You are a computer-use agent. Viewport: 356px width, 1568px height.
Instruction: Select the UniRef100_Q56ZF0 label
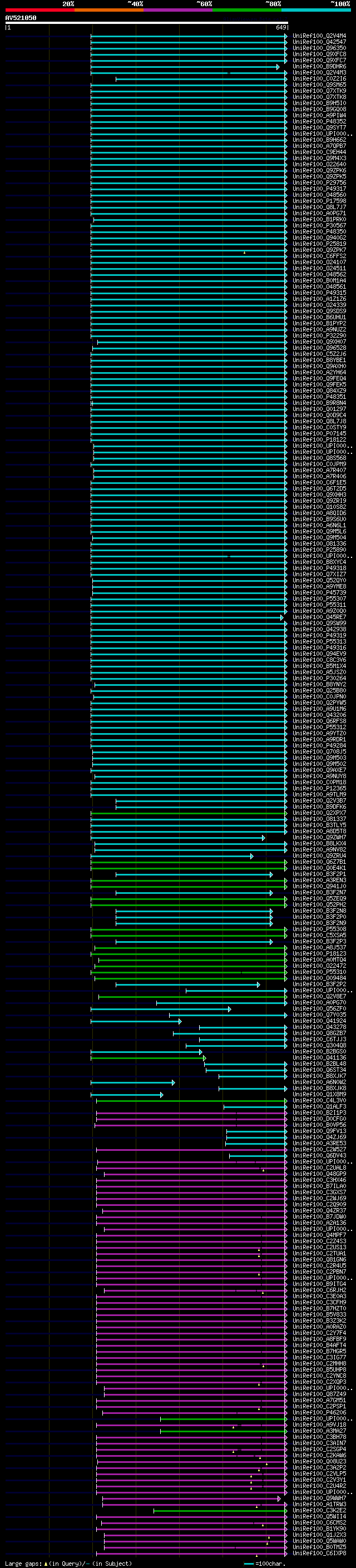(x=319, y=1008)
